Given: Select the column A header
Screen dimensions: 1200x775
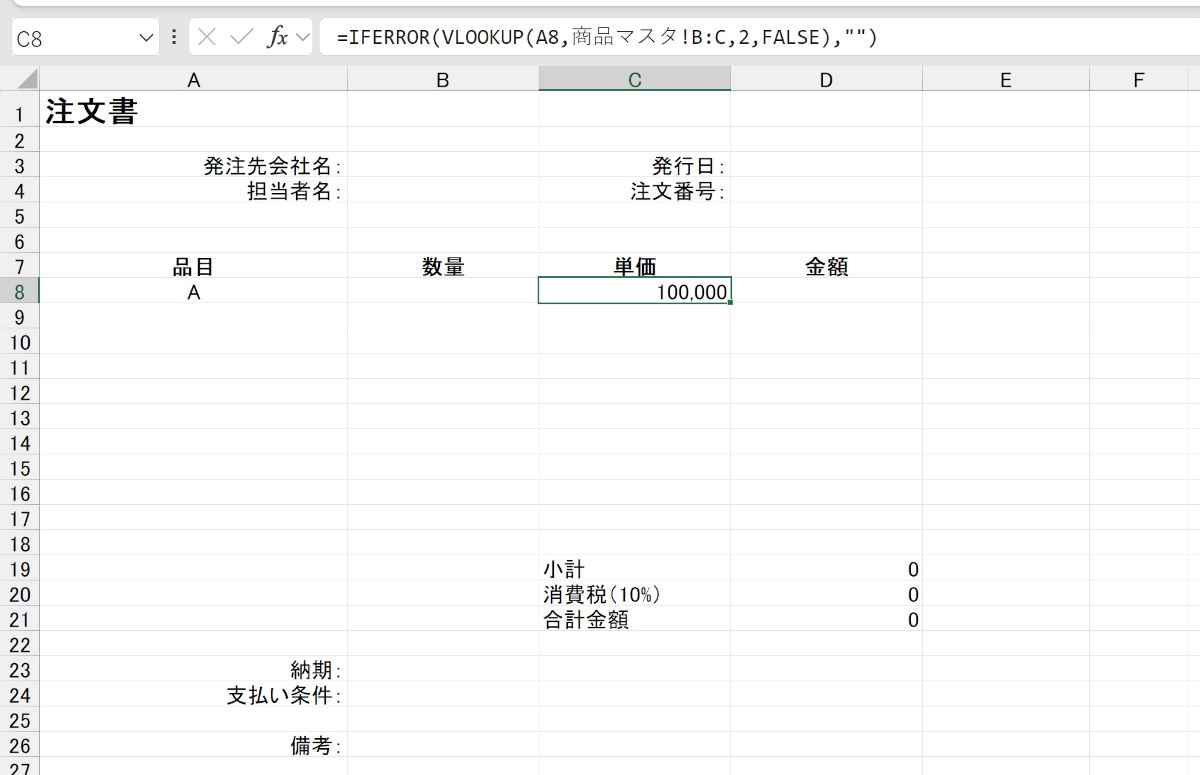Looking at the screenshot, I should (193, 80).
